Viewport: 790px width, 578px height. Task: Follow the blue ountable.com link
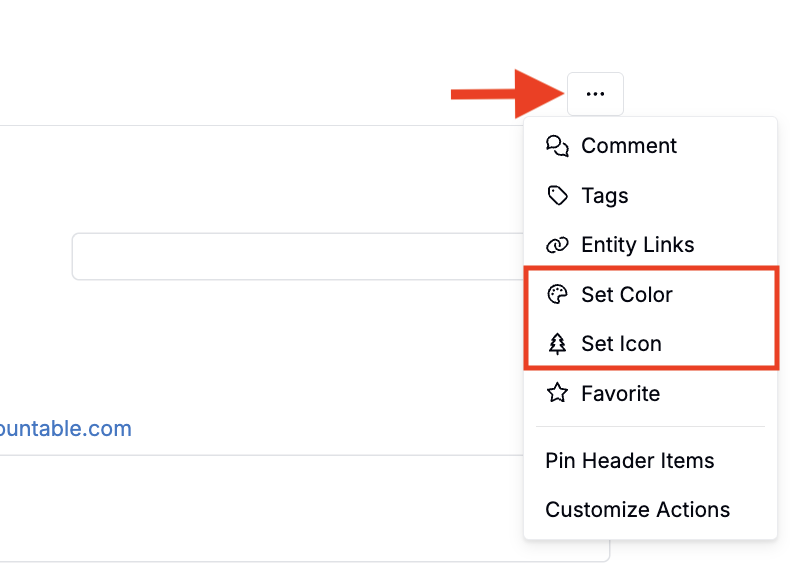click(x=66, y=429)
